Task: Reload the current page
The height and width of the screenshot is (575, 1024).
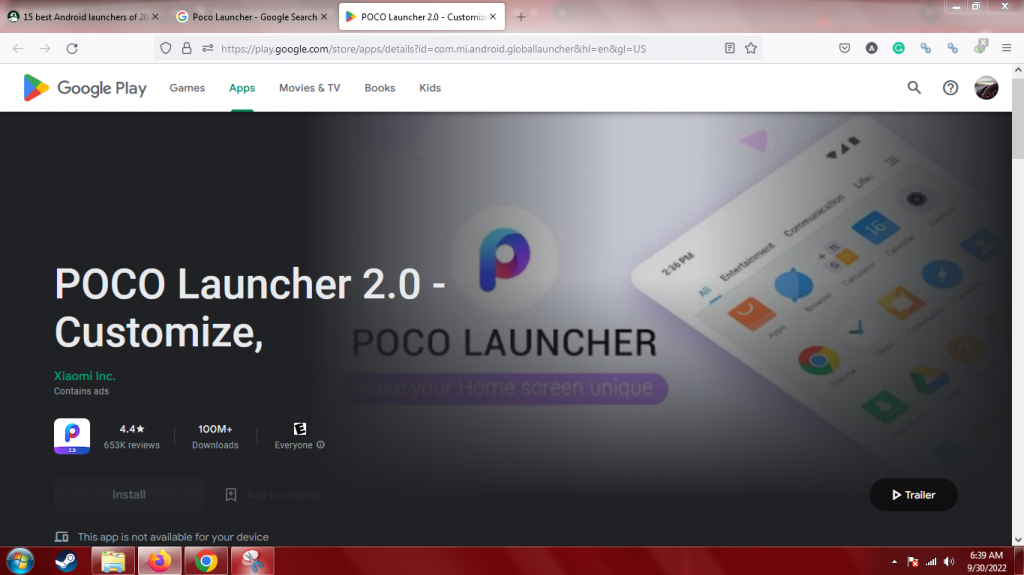Action: pos(72,48)
